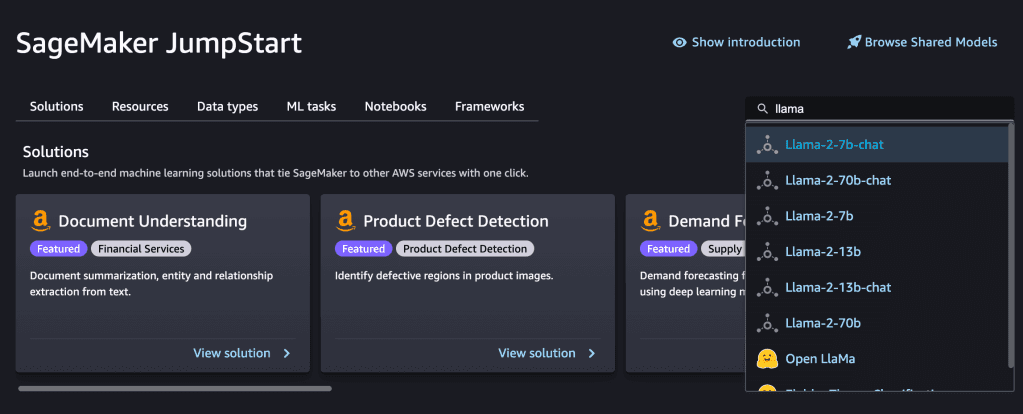View solution for Product Defect Detection
Screen dimensions: 1023x414
pyautogui.click(x=547, y=353)
